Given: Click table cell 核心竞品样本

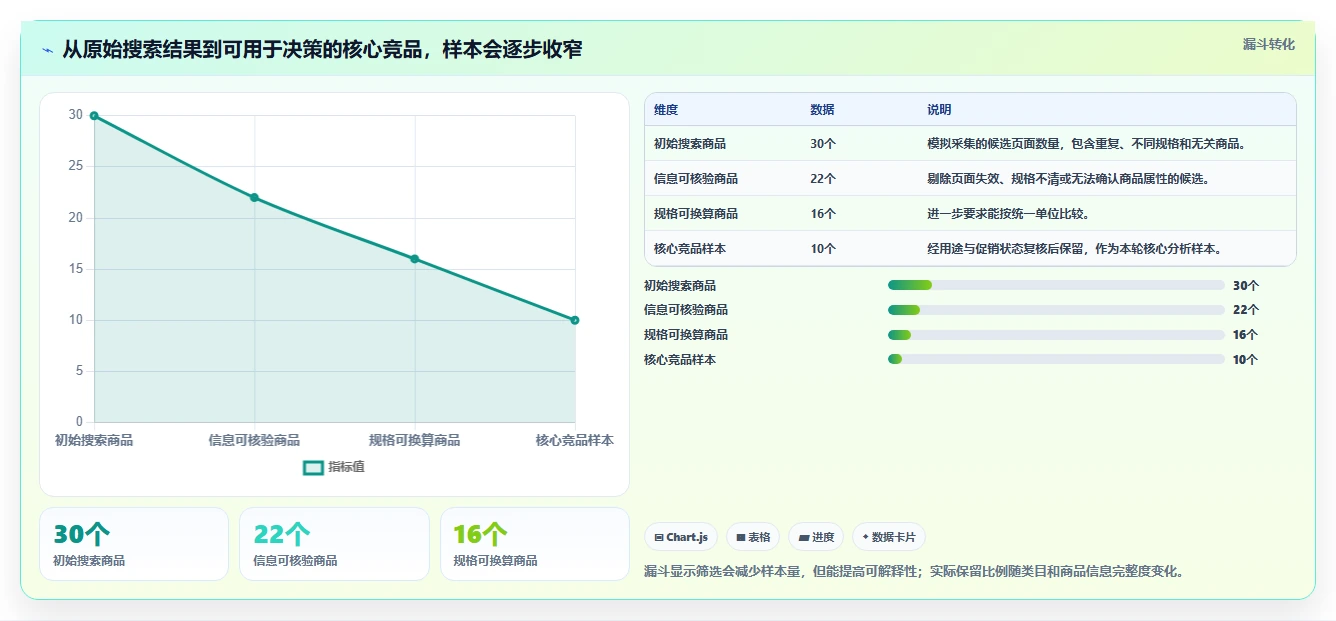Looking at the screenshot, I should 690,249.
